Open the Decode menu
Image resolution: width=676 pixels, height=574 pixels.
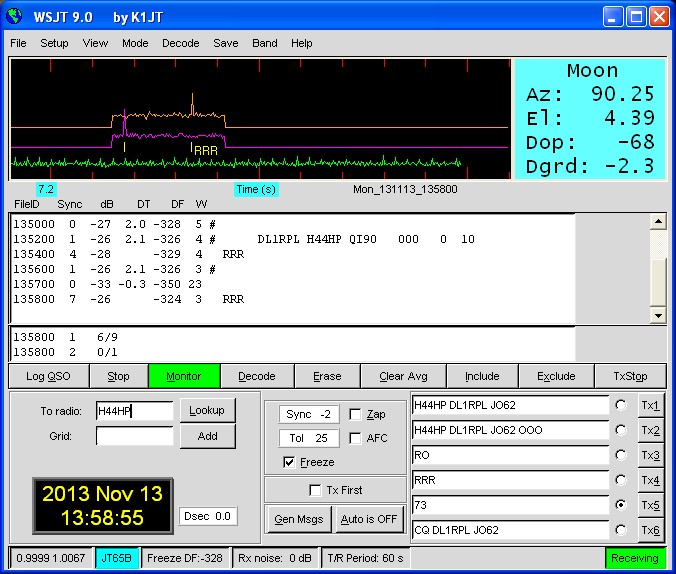coord(181,43)
